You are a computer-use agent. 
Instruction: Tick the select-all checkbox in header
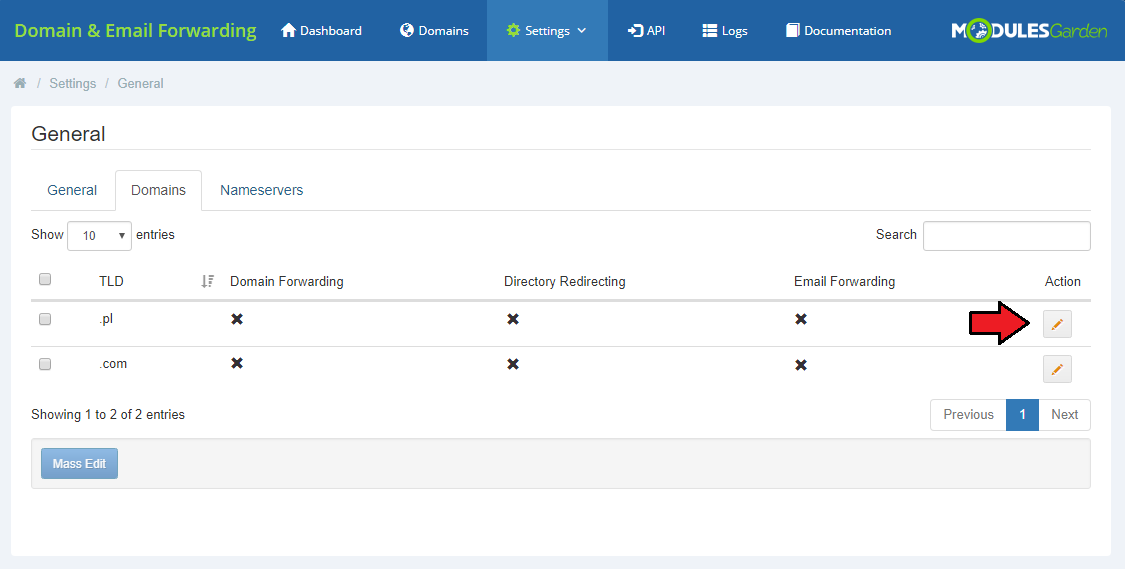45,279
